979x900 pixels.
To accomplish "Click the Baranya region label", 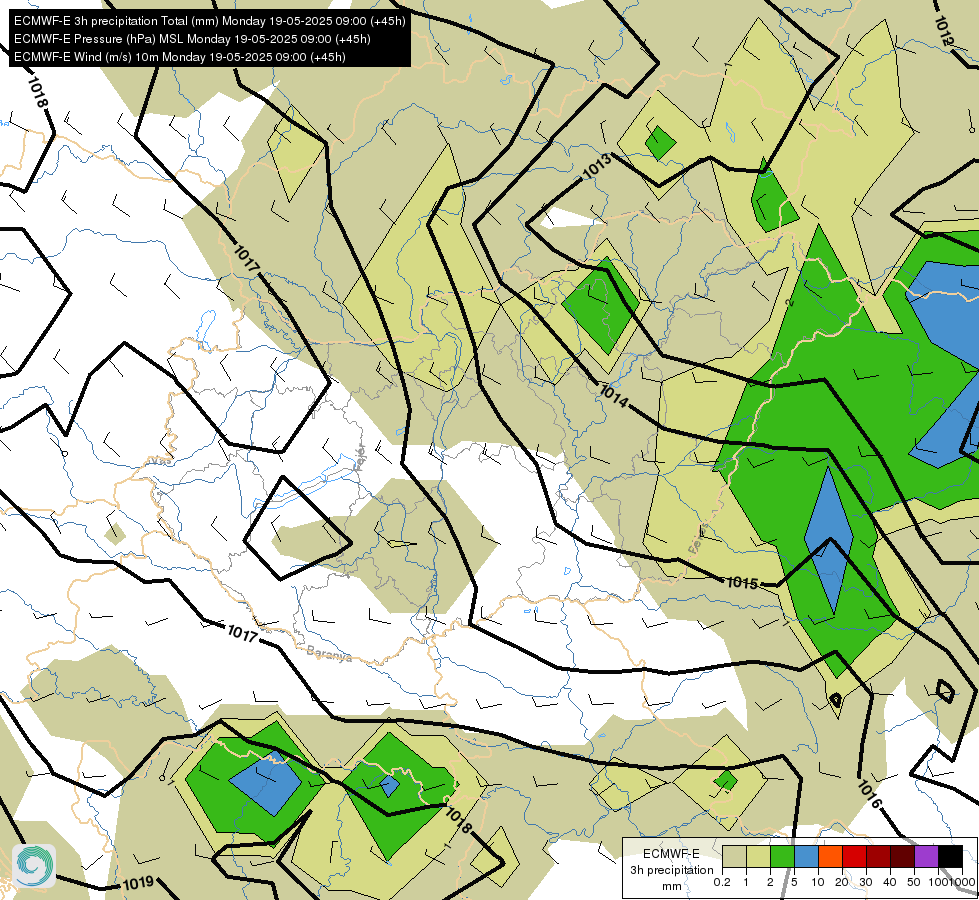I will coord(329,653).
